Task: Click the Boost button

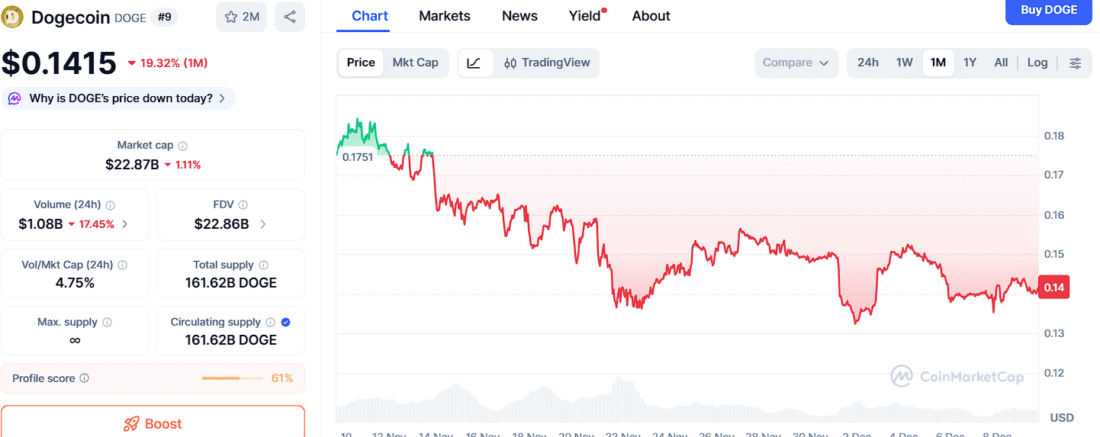Action: point(152,423)
